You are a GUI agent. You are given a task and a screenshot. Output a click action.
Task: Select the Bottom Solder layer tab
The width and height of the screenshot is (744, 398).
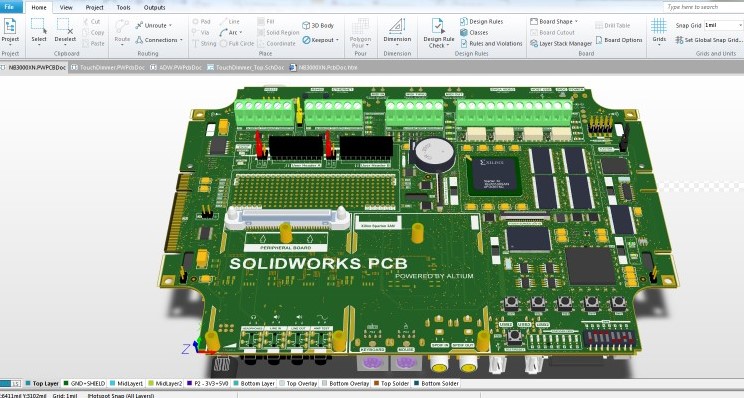(x=436, y=383)
